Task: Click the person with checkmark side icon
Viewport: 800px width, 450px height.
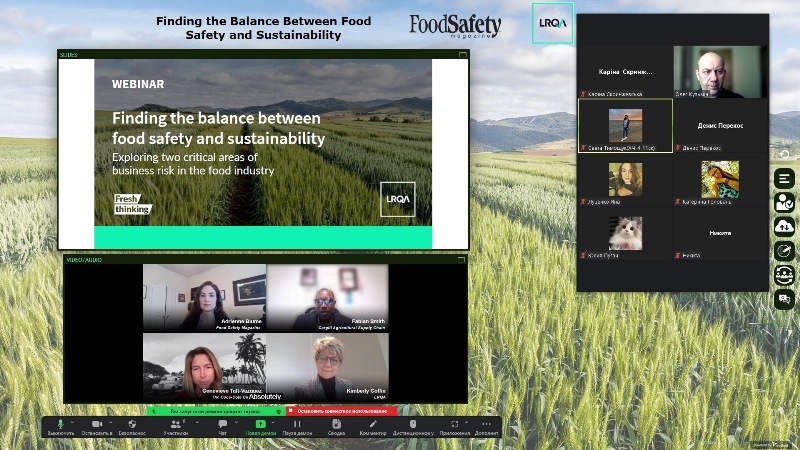Action: click(x=784, y=203)
